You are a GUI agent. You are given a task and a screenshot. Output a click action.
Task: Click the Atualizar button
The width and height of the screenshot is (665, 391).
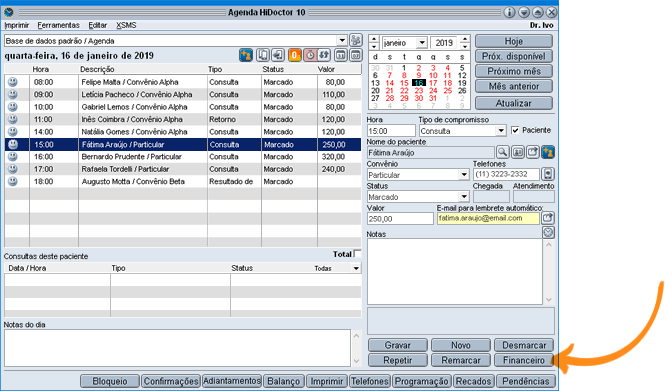(514, 103)
